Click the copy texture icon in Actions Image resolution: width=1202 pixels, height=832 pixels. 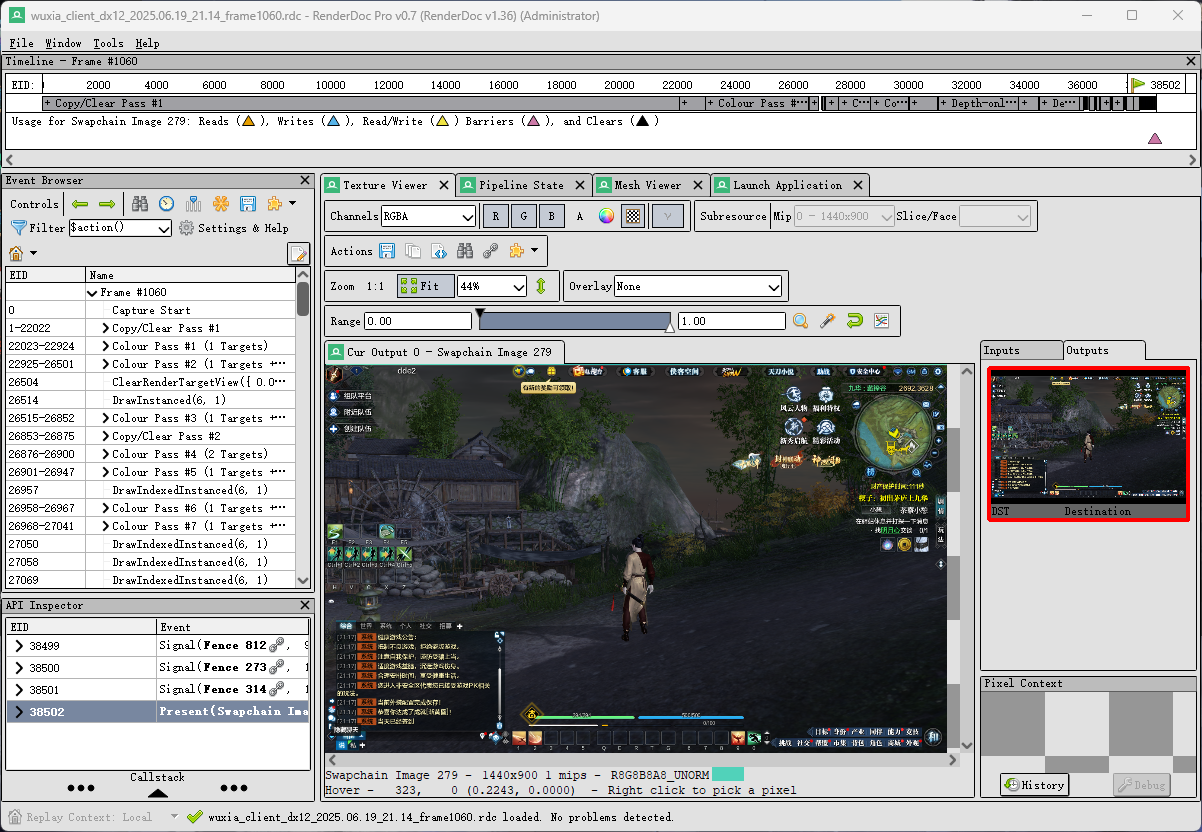pos(413,251)
